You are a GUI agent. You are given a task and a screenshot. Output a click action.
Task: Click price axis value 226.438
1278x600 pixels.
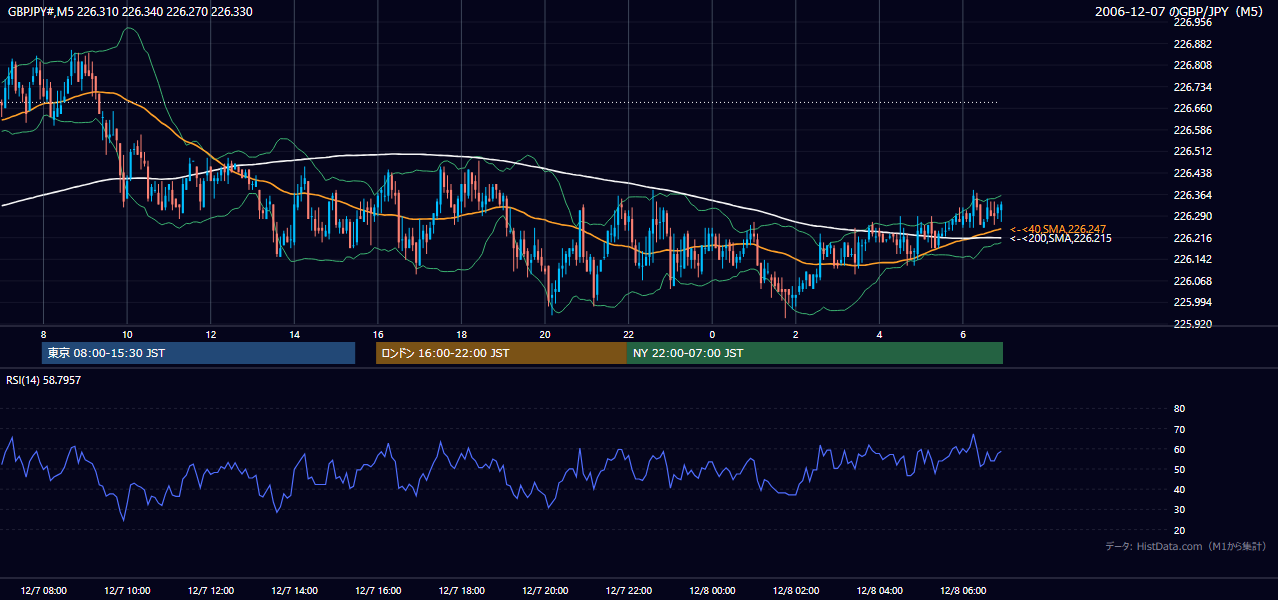[x=1192, y=173]
